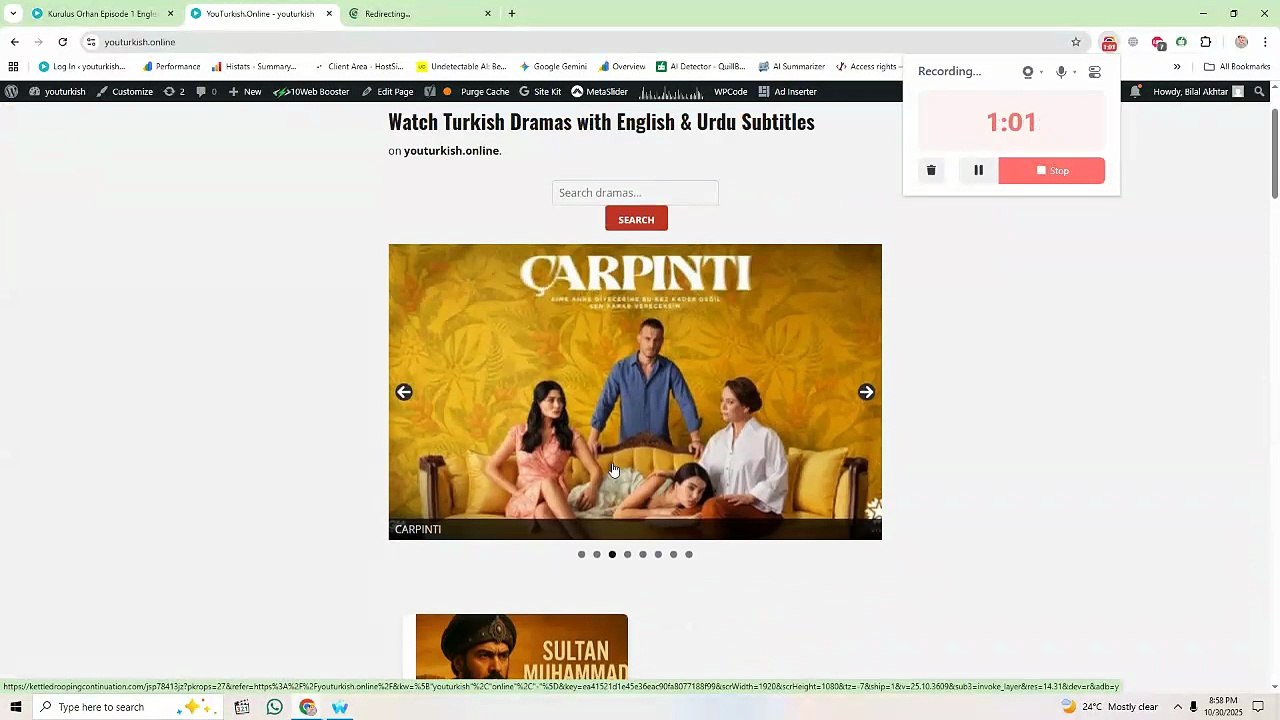Open the MetaSlider admin bar item
Screen dimensions: 1280x720
tap(600, 91)
